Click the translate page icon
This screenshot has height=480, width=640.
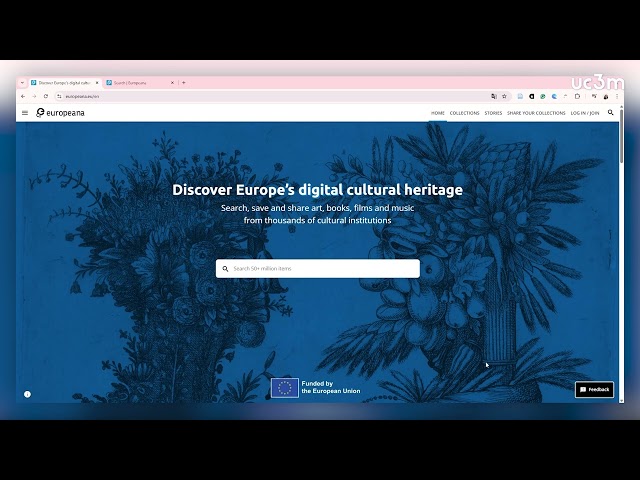[494, 96]
